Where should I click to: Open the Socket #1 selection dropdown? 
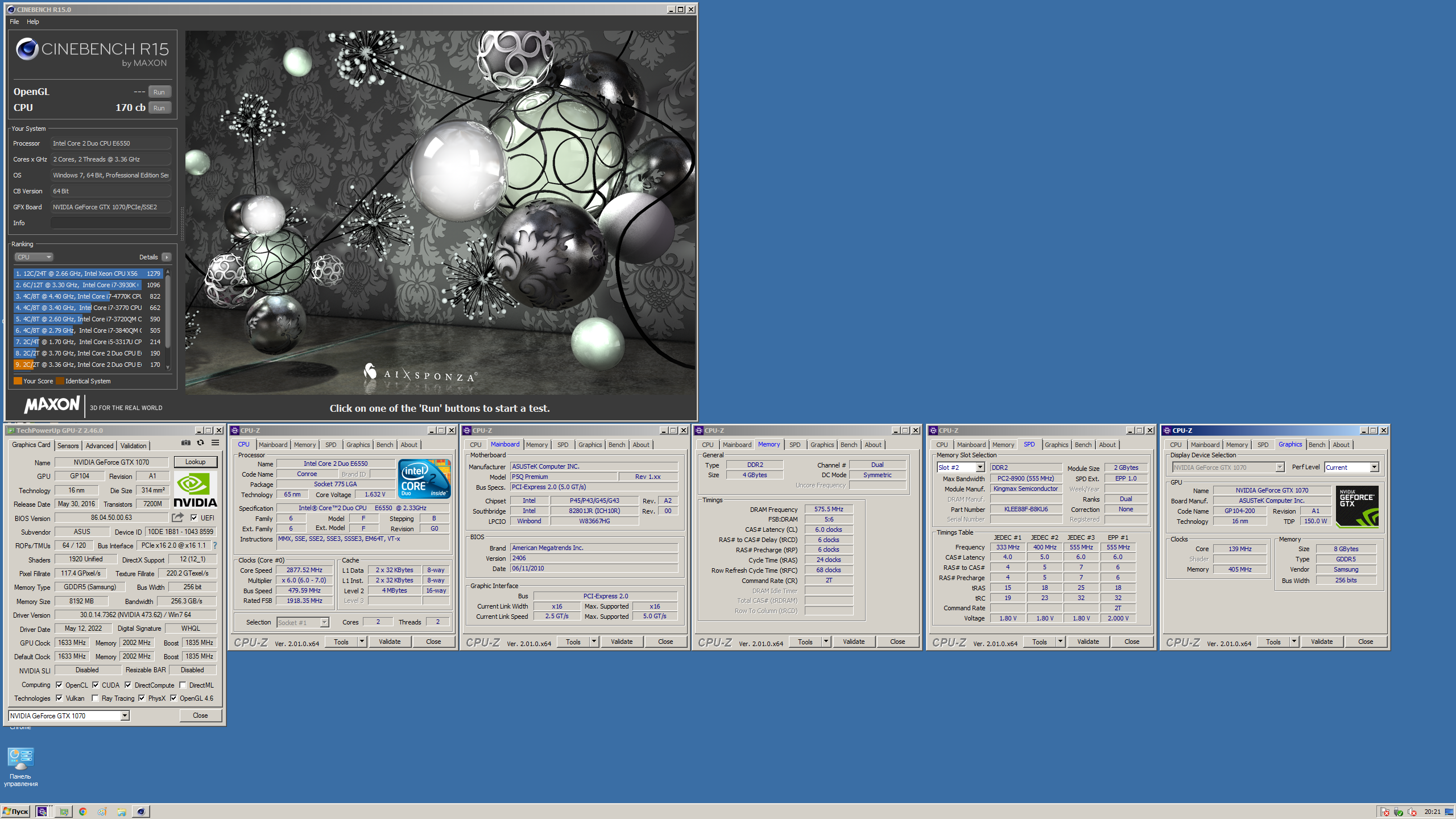303,622
